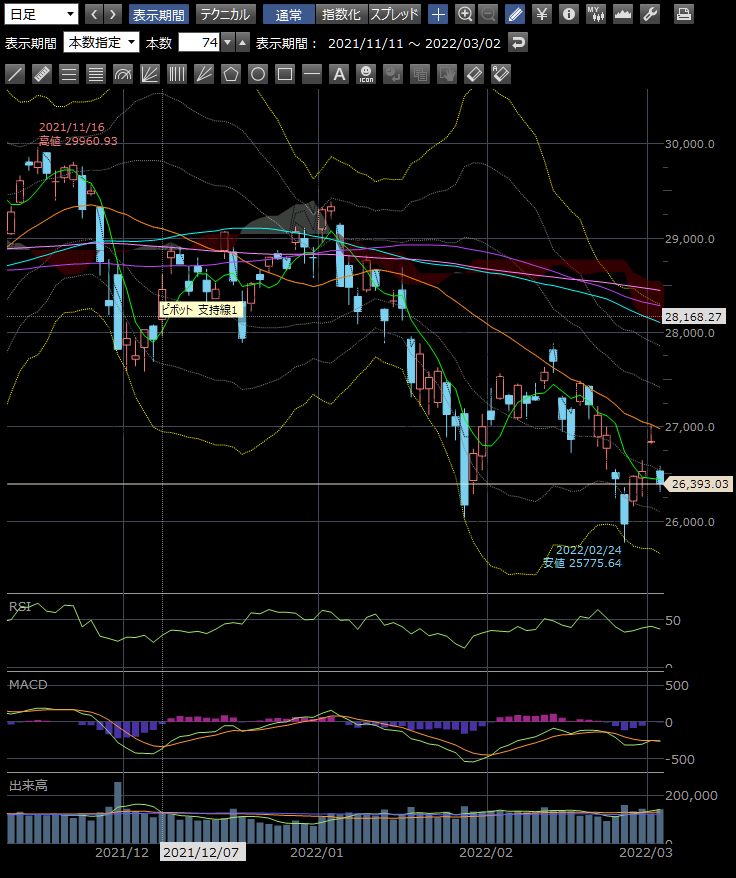Switch chart to 通常 (normal) mode
The width and height of the screenshot is (736, 878).
point(289,14)
